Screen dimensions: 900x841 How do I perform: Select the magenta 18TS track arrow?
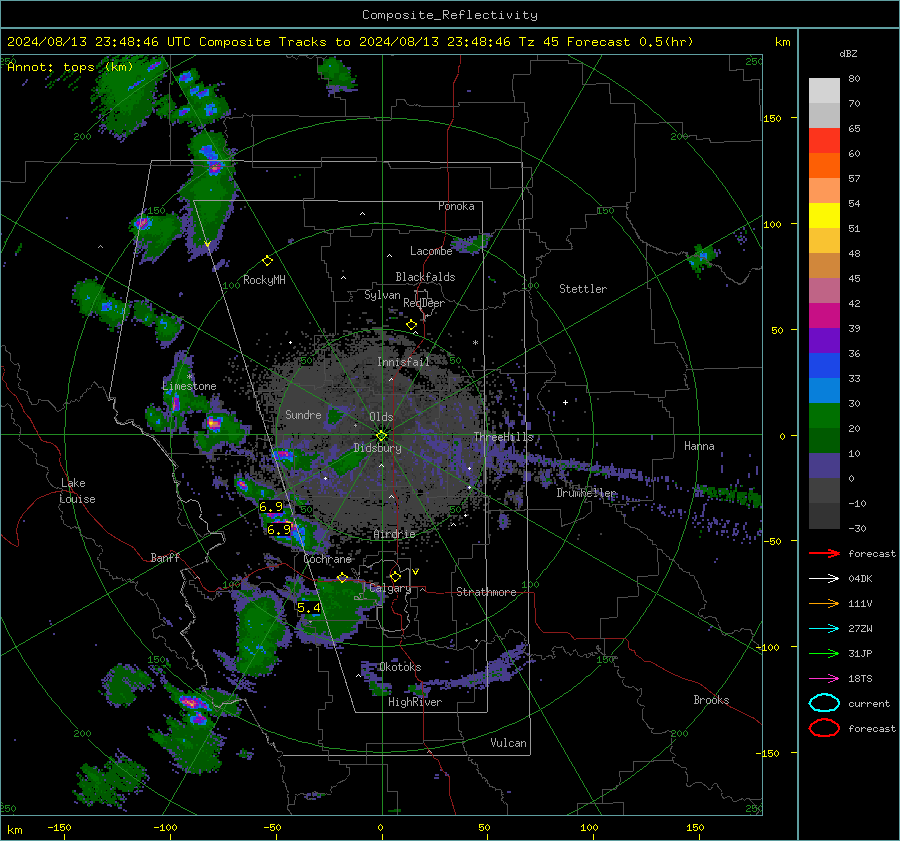824,679
